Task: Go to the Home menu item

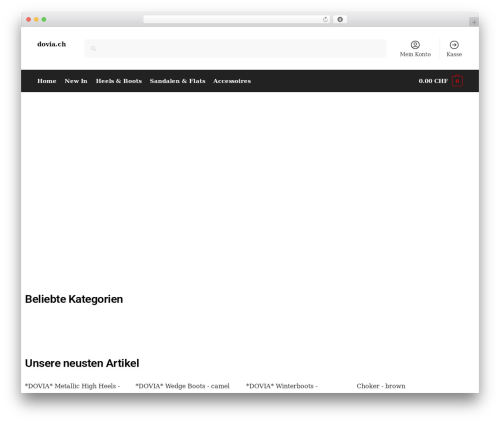Action: click(47, 81)
